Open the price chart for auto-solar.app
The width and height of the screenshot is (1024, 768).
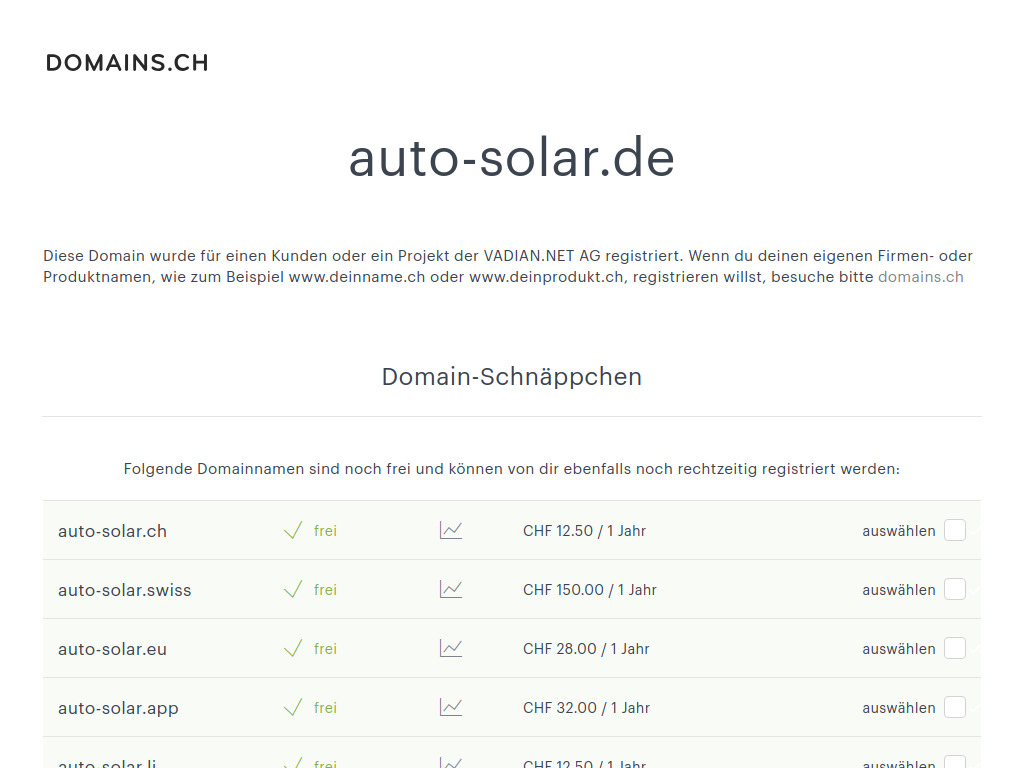450,707
